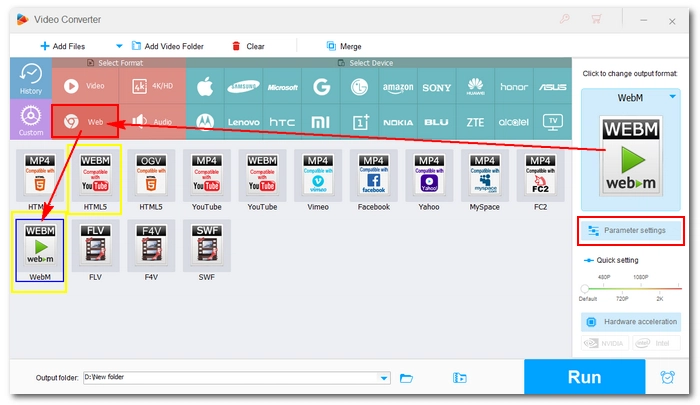Choose the Sony device brand
This screenshot has height=405, width=700.
coord(437,87)
